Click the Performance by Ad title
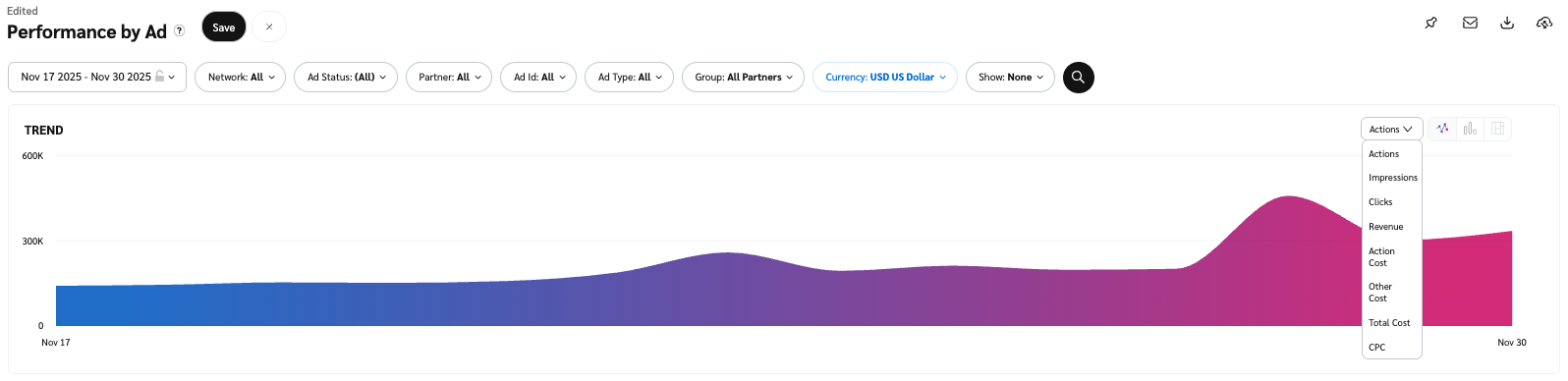The image size is (1568, 381). (x=86, y=31)
